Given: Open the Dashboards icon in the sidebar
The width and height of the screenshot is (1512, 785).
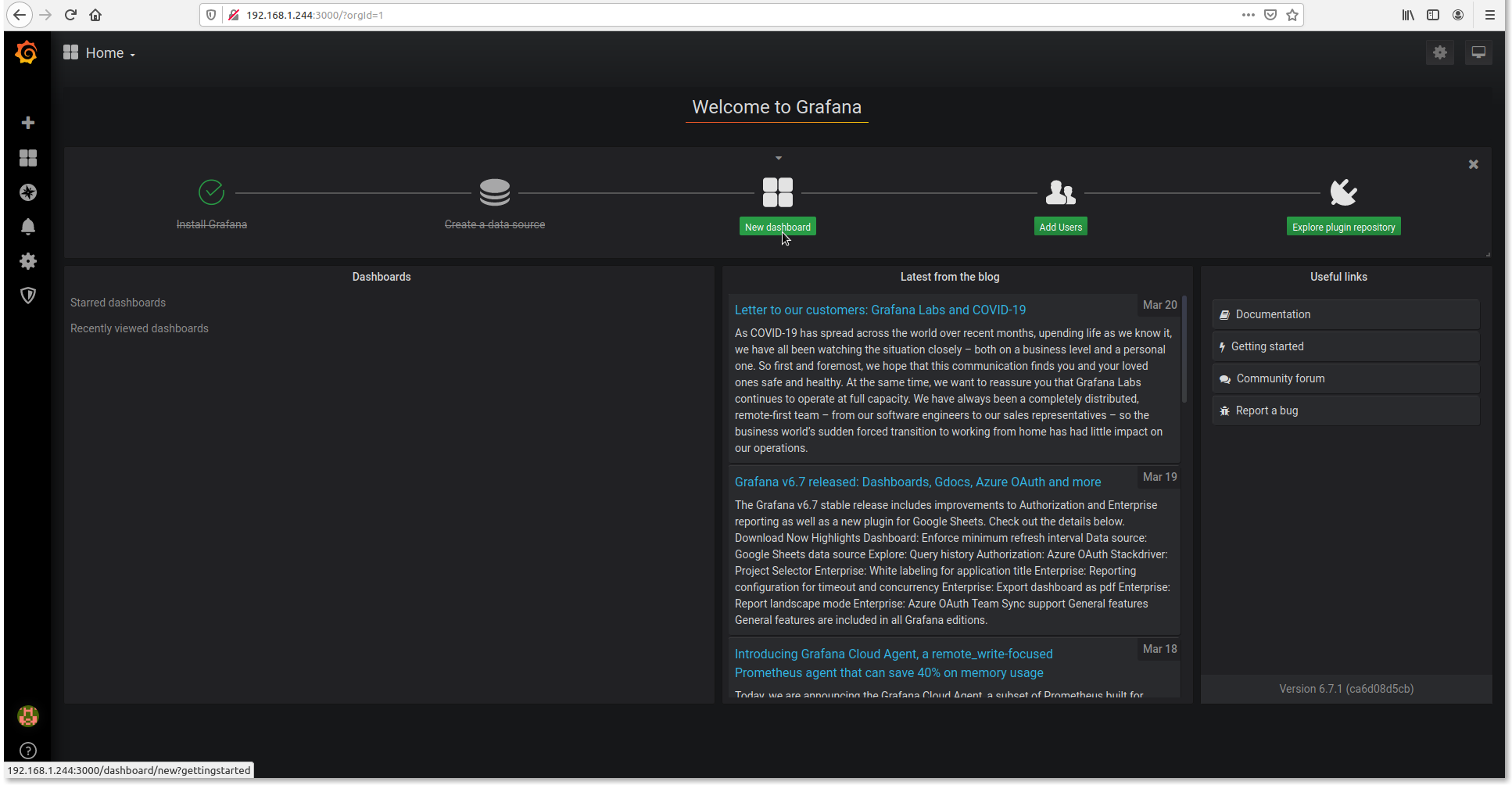Looking at the screenshot, I should click(28, 158).
